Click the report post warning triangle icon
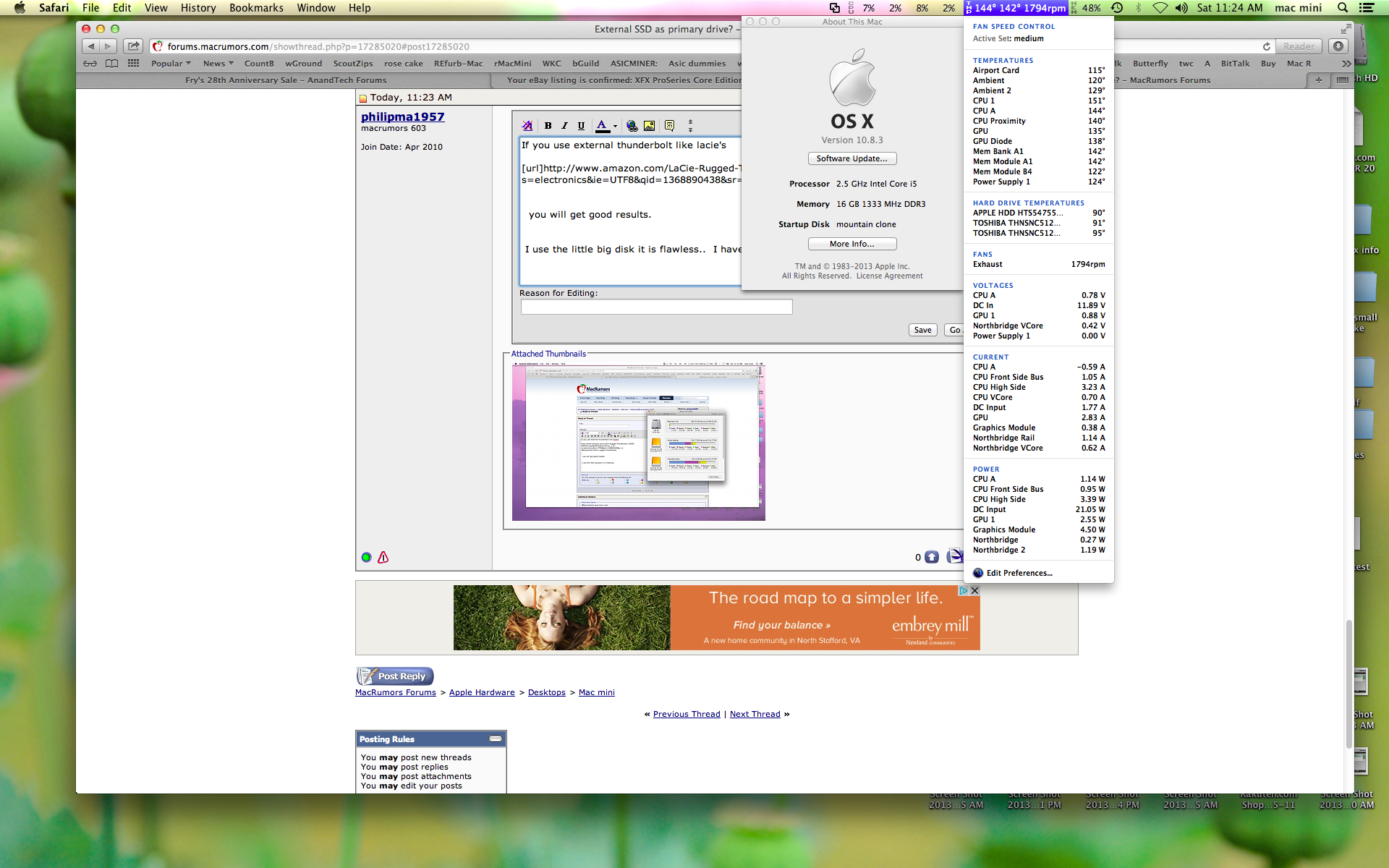Image resolution: width=1389 pixels, height=868 pixels. coord(383,557)
